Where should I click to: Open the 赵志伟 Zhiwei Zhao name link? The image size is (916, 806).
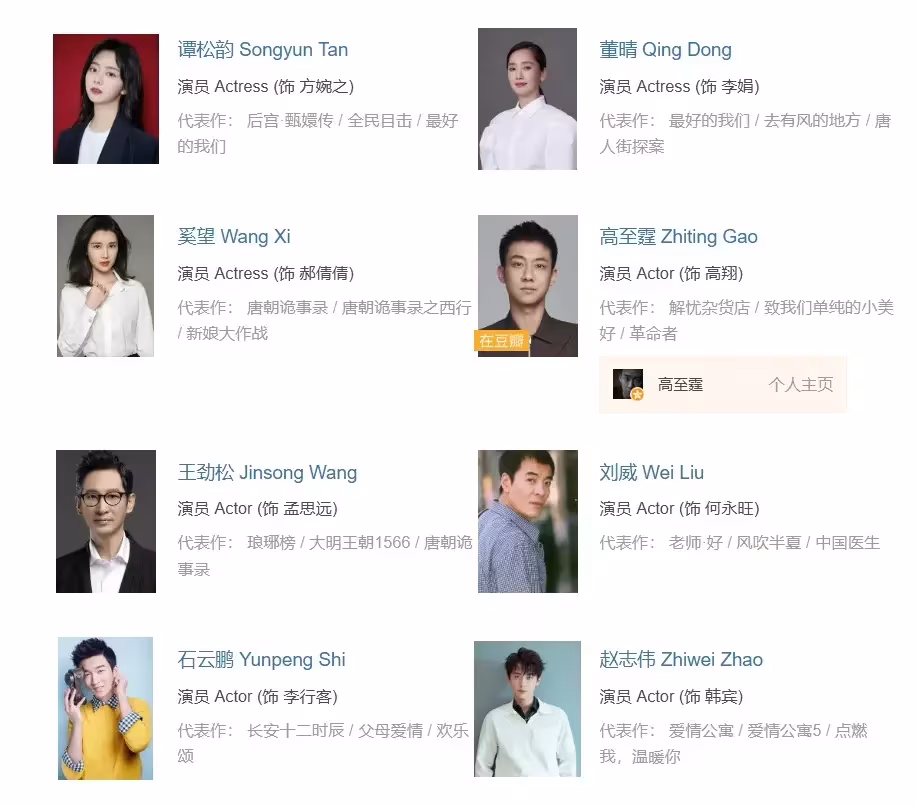click(681, 659)
